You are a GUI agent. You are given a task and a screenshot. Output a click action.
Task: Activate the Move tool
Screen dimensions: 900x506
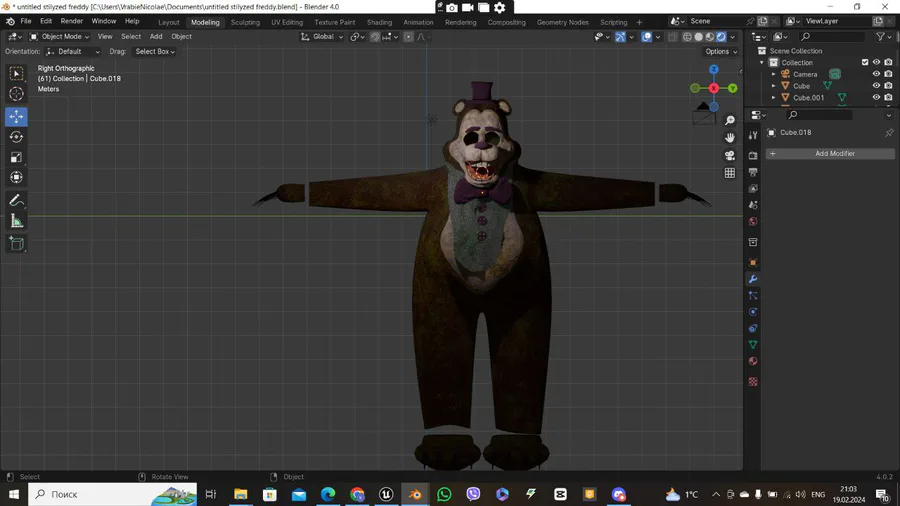(x=16, y=116)
